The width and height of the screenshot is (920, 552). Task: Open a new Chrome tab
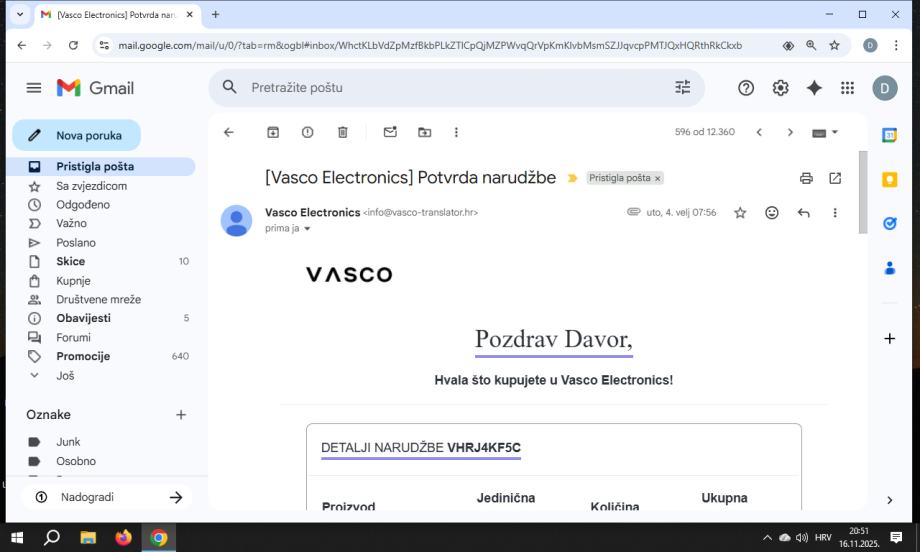pos(215,15)
